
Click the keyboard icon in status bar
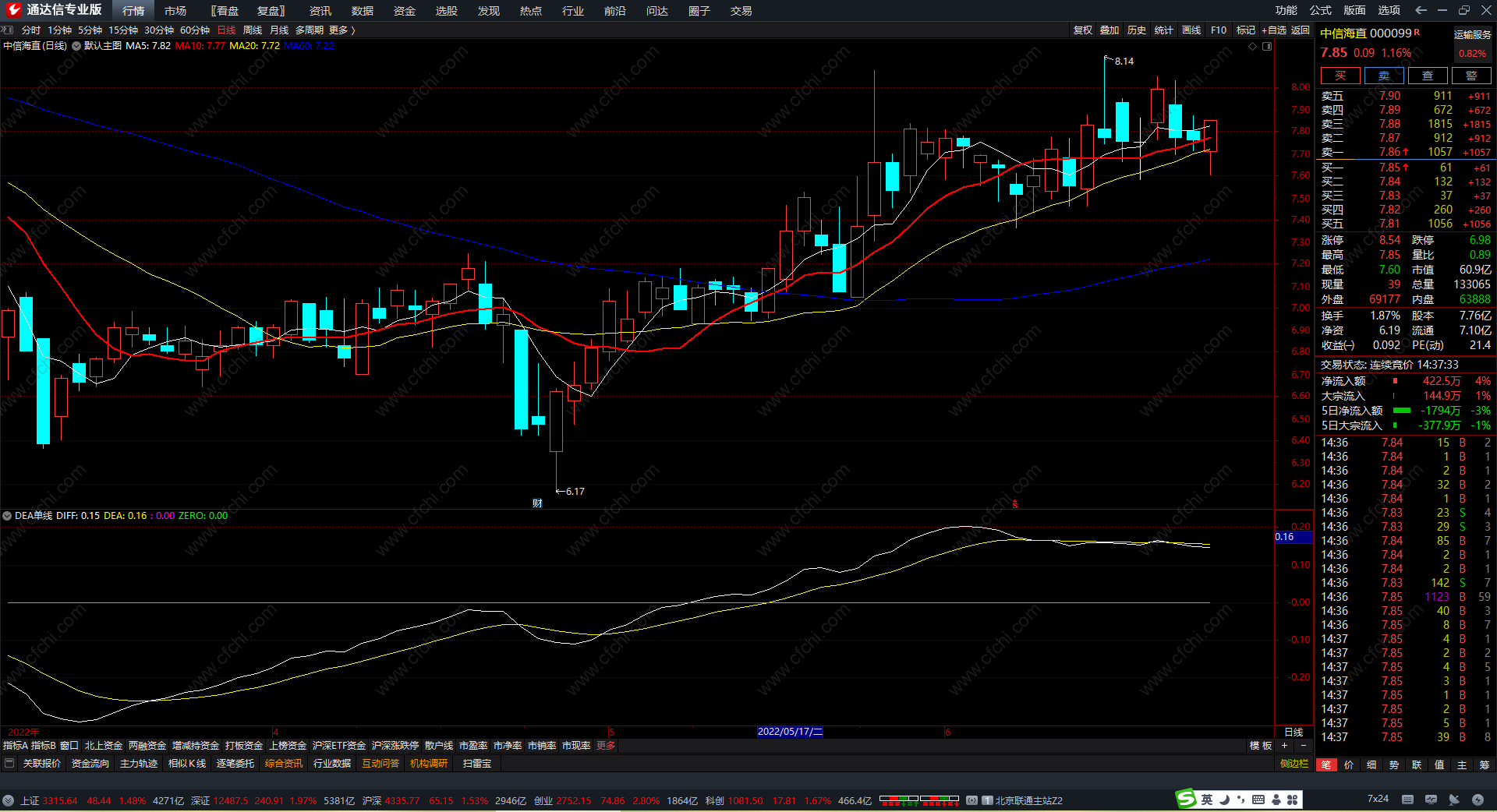pos(1407,800)
